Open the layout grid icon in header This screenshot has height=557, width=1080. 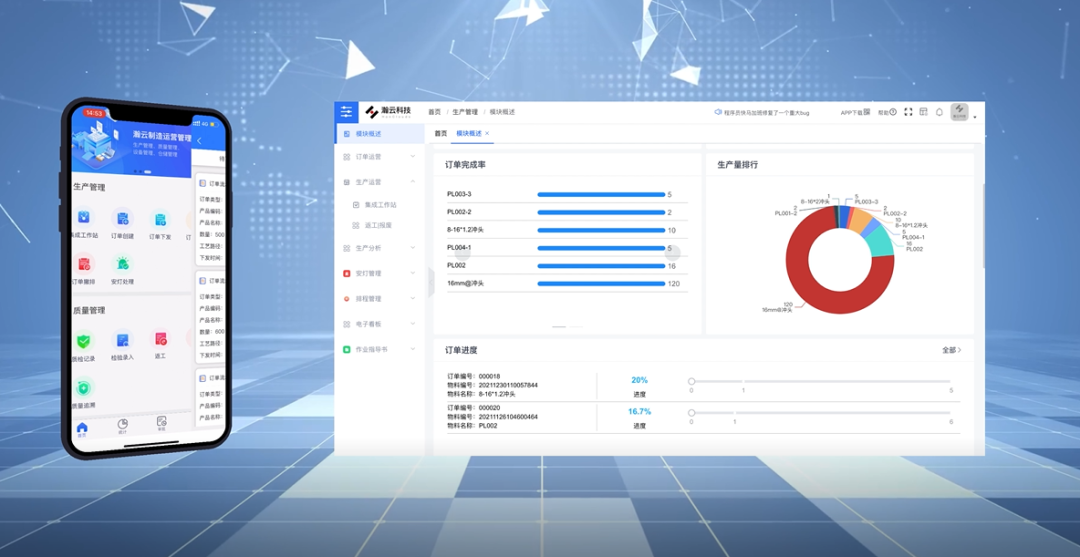click(924, 112)
